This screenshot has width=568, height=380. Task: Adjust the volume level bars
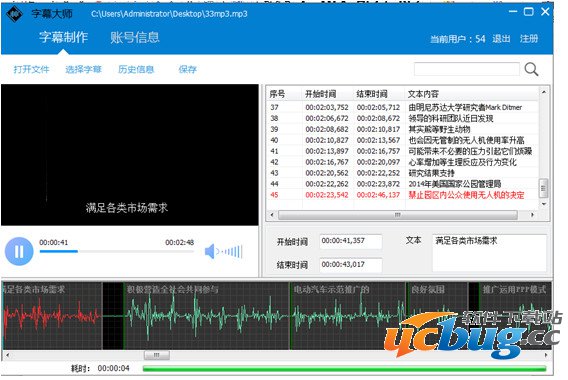click(x=230, y=251)
